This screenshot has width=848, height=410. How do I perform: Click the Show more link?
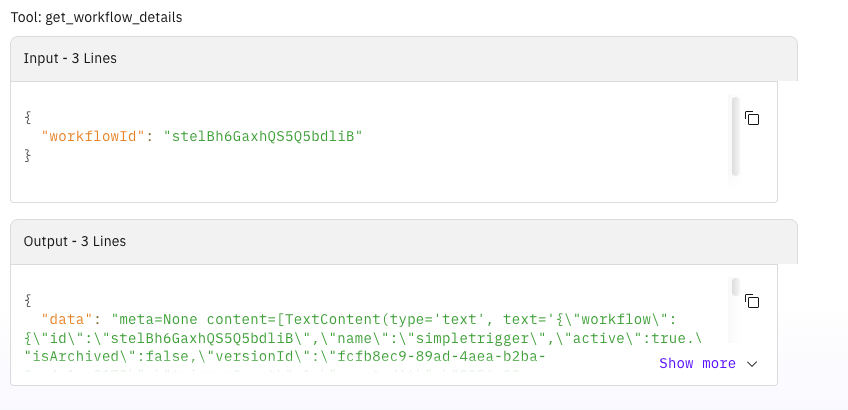pyautogui.click(x=697, y=363)
